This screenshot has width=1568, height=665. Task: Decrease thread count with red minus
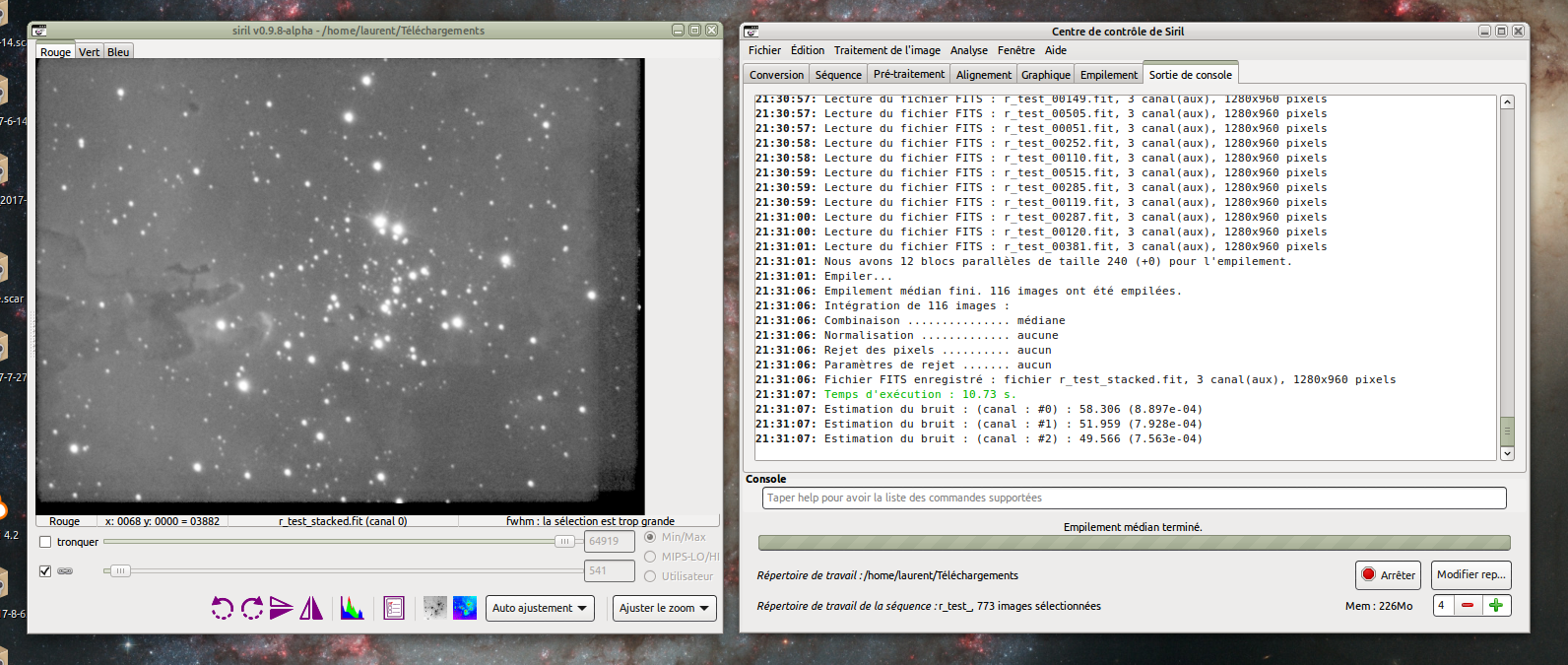click(1468, 605)
